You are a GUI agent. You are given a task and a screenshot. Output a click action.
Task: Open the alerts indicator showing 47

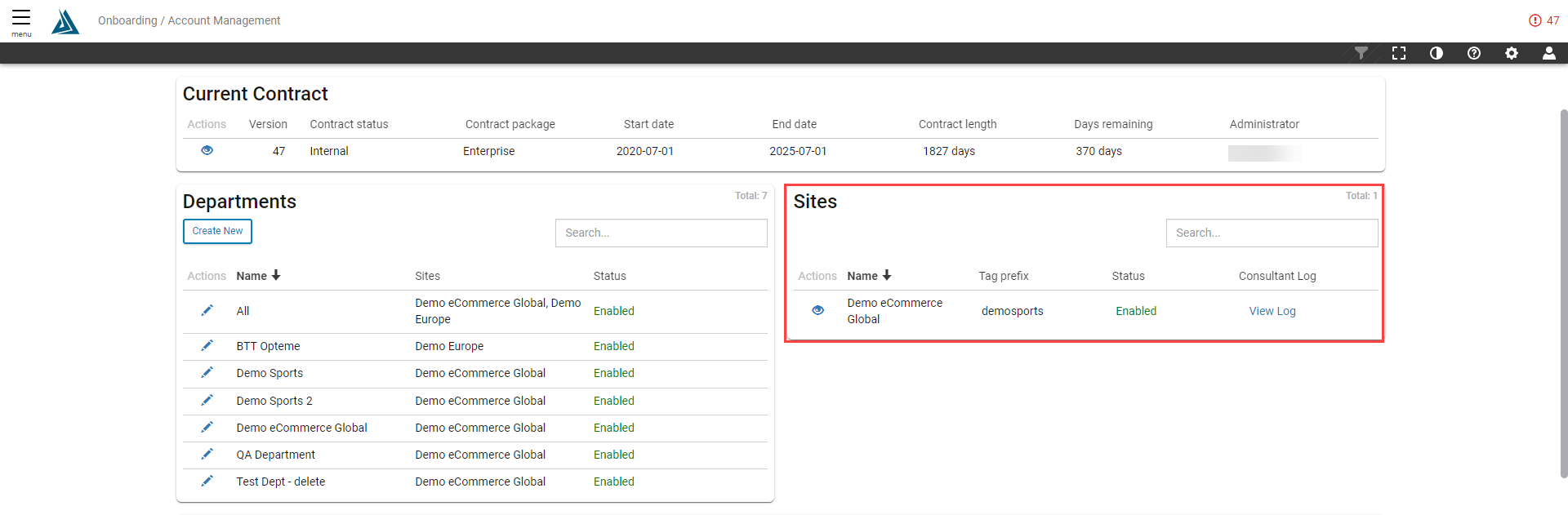point(1543,20)
